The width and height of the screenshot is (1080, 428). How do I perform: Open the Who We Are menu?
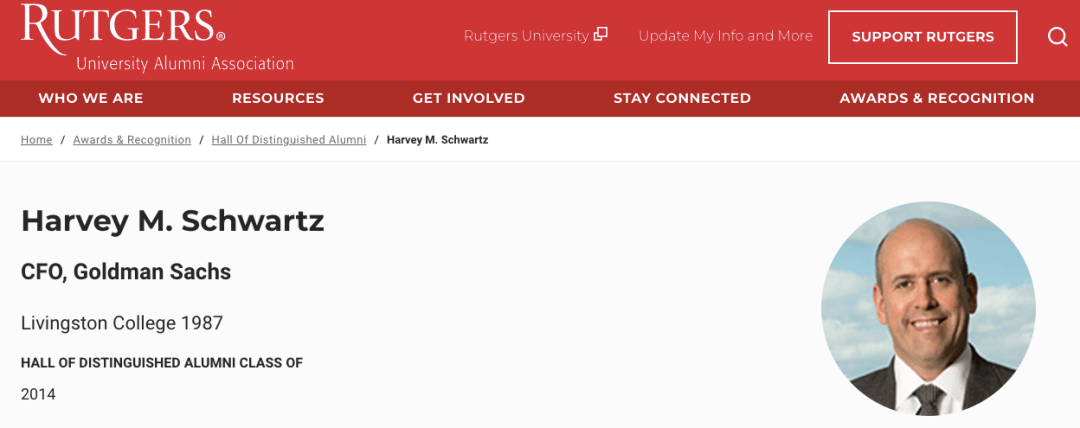91,98
